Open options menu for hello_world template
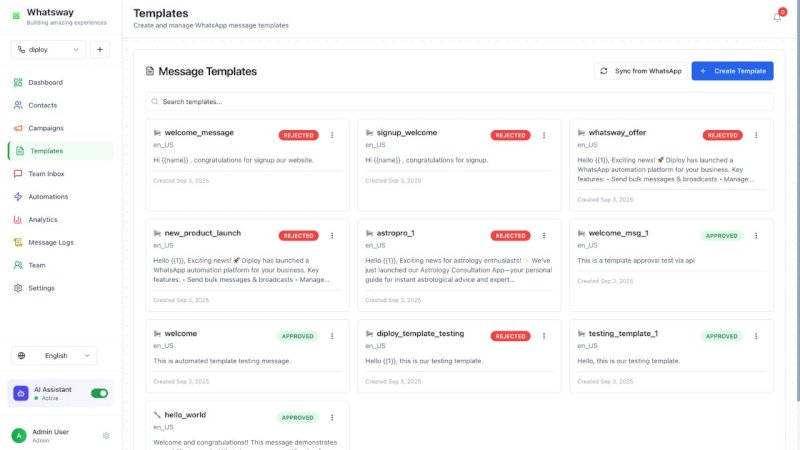The image size is (800, 450). point(332,417)
